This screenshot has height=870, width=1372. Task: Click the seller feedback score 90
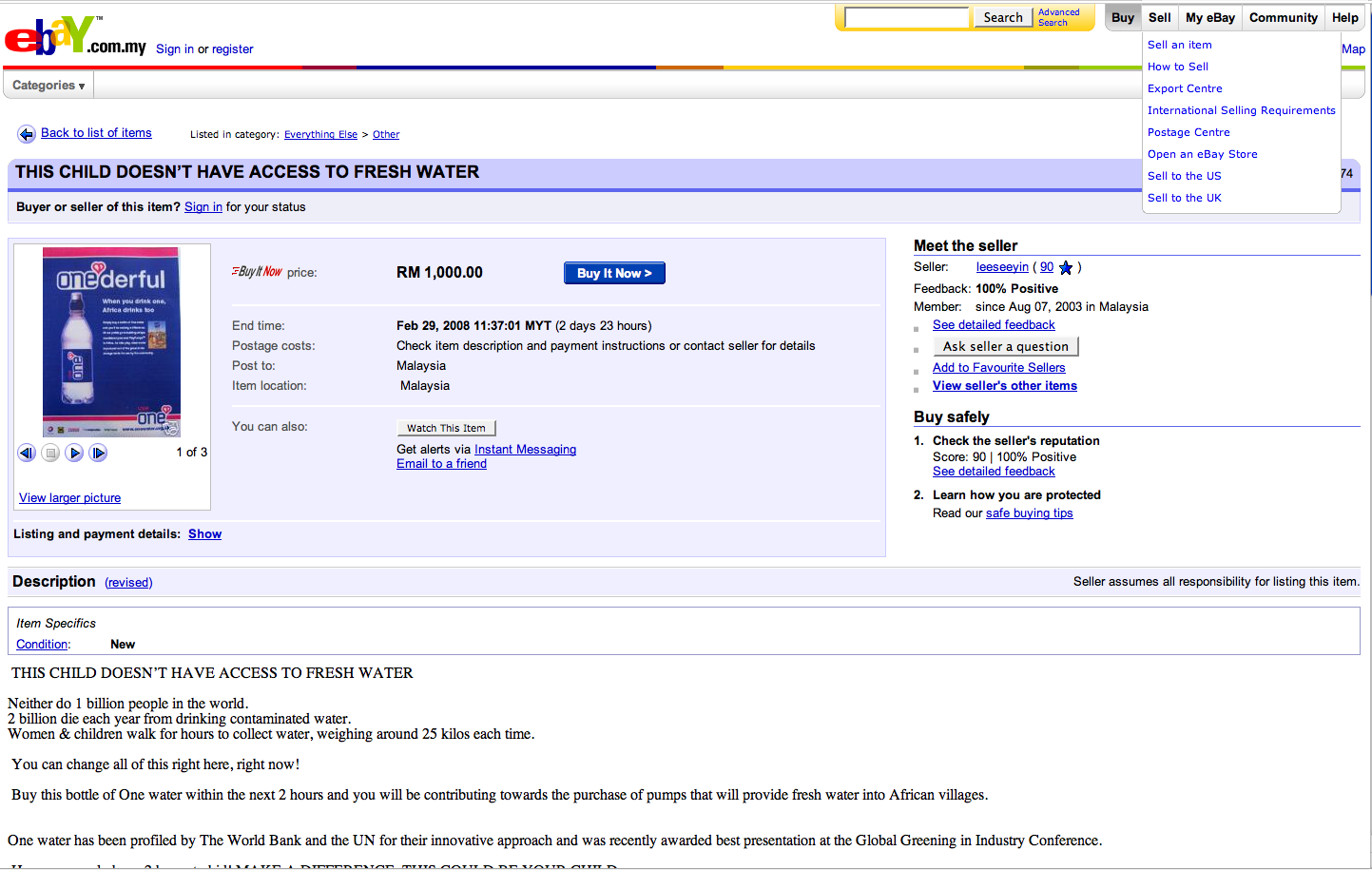pos(1047,267)
